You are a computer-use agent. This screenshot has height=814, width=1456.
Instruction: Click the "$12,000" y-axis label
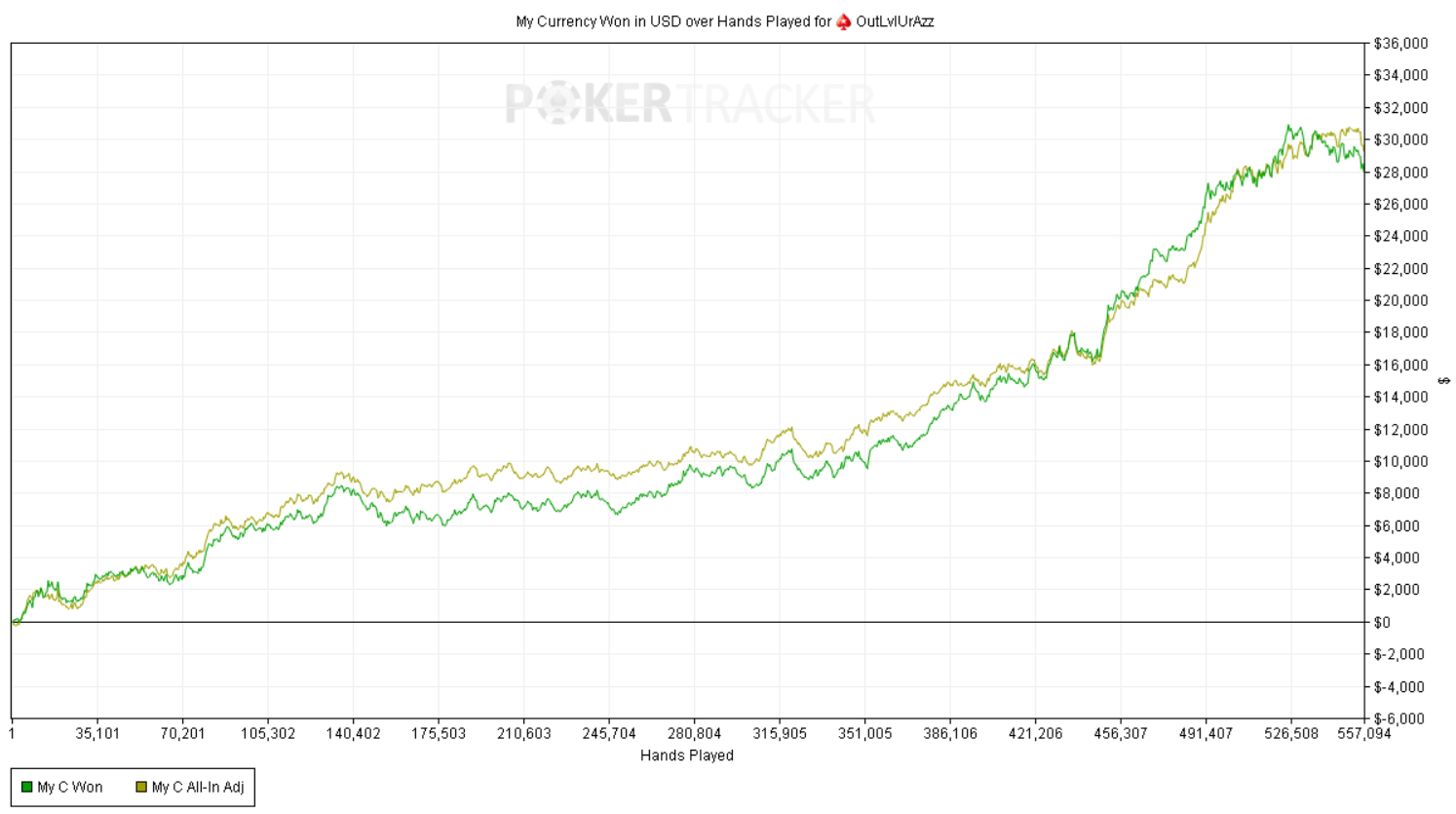1400,429
